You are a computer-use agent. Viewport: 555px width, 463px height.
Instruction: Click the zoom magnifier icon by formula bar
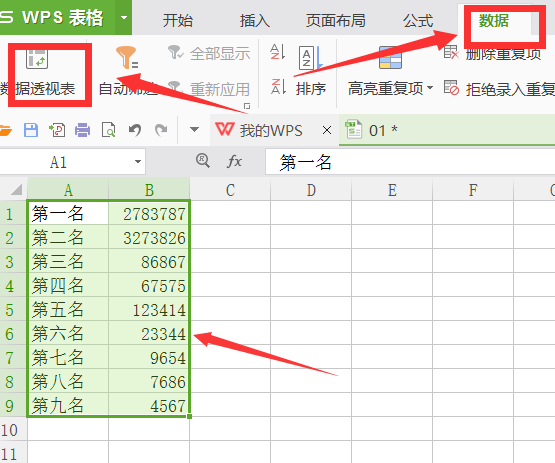203,161
